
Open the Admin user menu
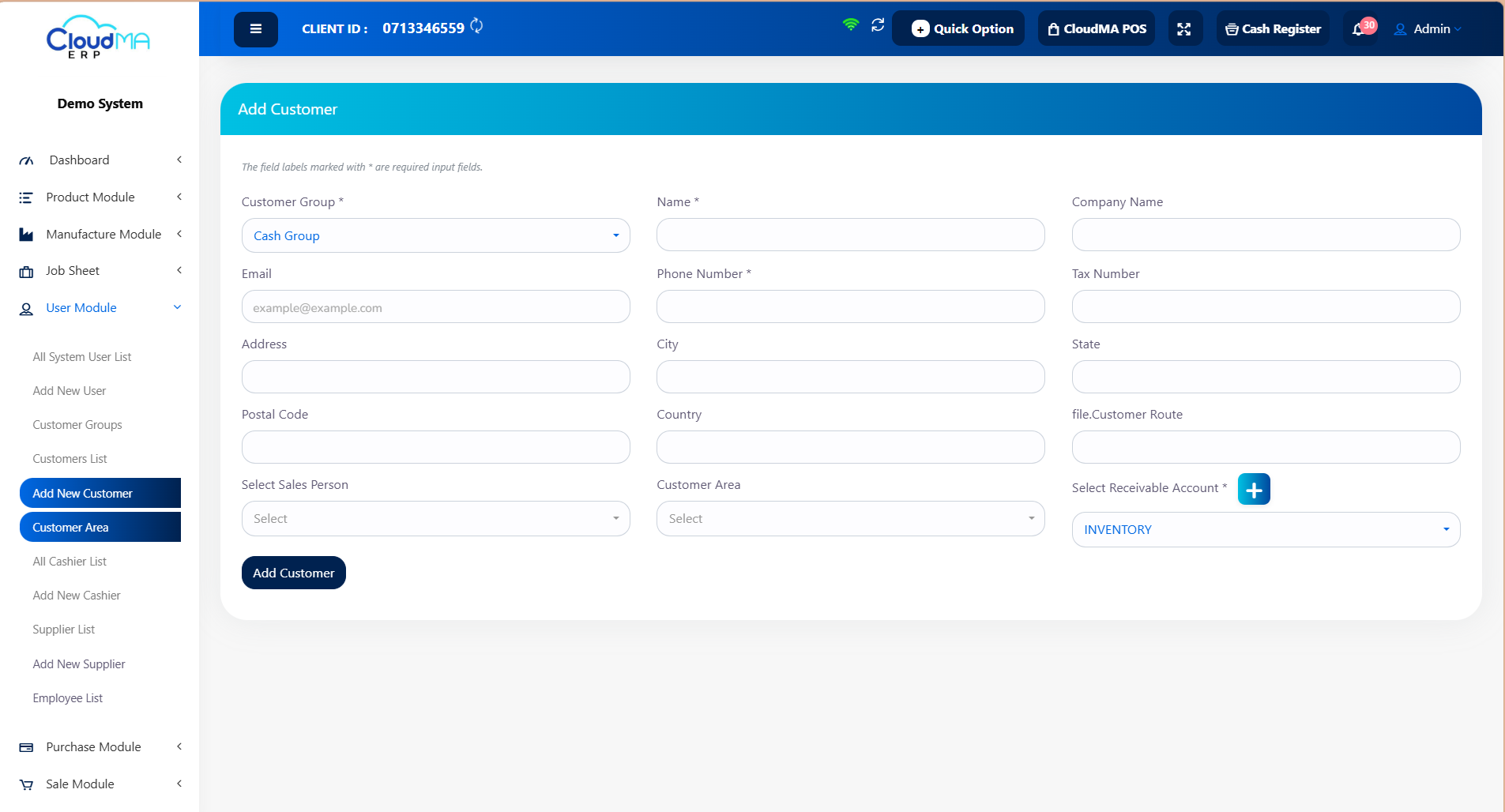1428,28
